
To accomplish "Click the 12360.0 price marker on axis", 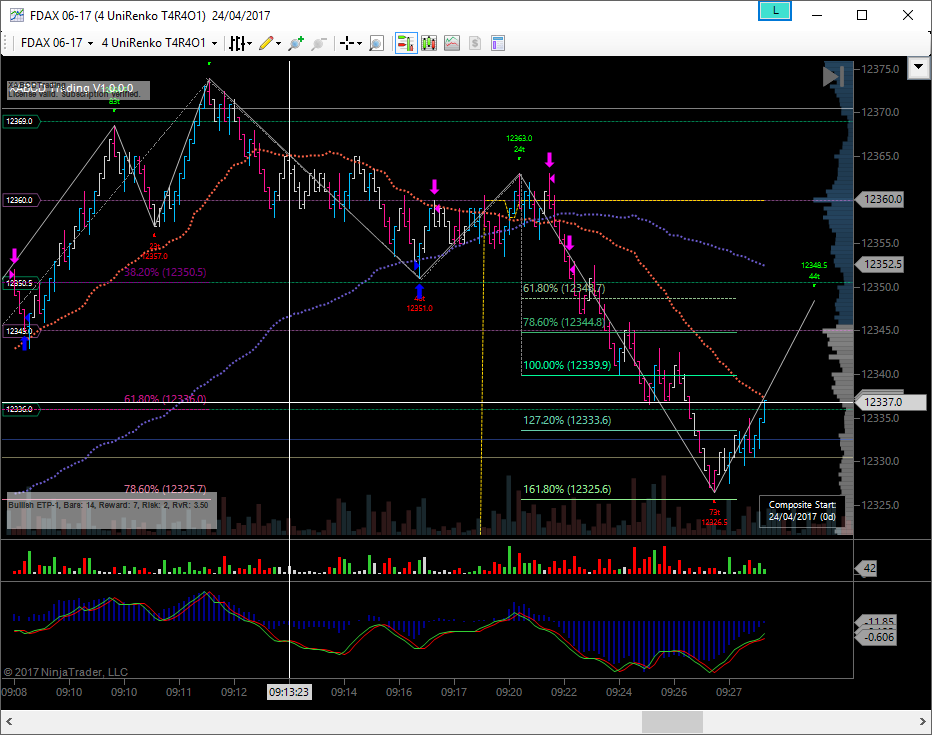I will click(x=880, y=200).
